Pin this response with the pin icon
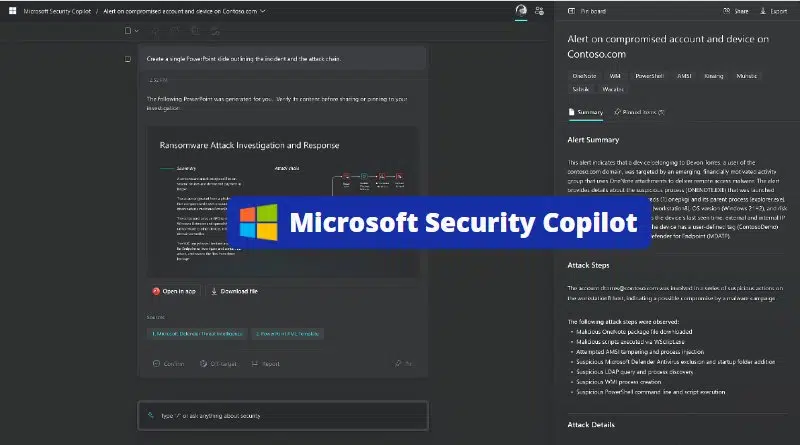The width and height of the screenshot is (800, 445). click(398, 363)
